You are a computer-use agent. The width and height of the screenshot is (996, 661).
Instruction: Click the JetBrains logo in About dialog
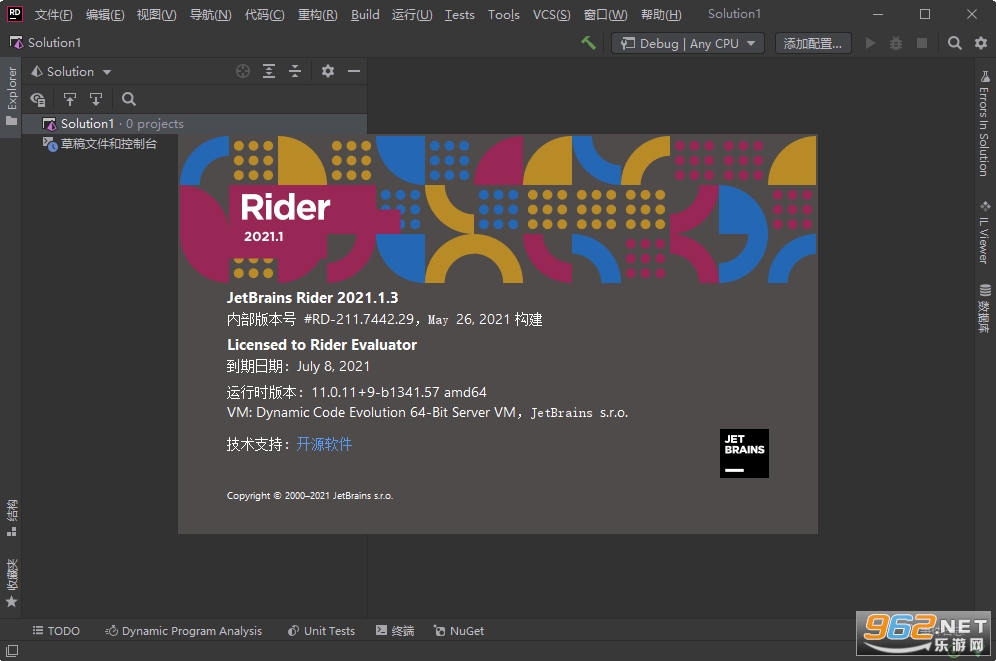744,453
